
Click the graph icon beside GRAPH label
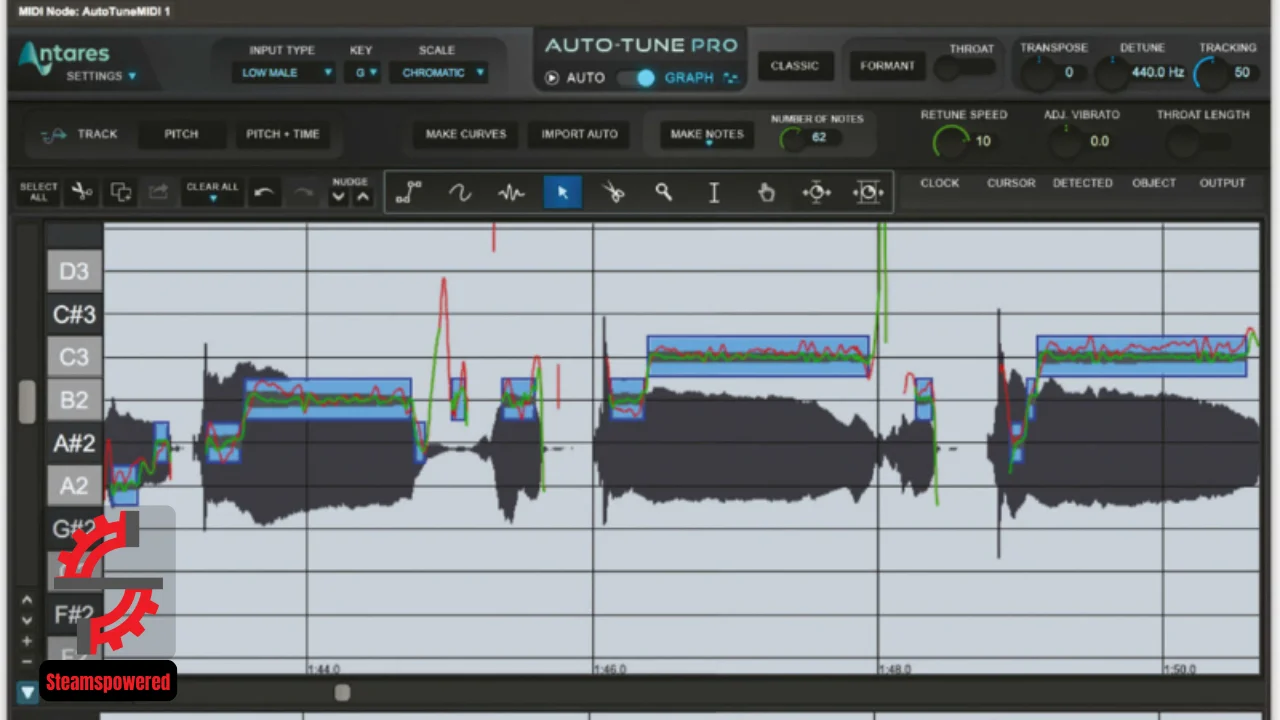(731, 78)
